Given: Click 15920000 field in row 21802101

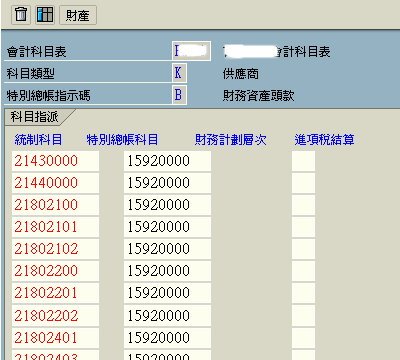Looking at the screenshot, I should point(167,227).
